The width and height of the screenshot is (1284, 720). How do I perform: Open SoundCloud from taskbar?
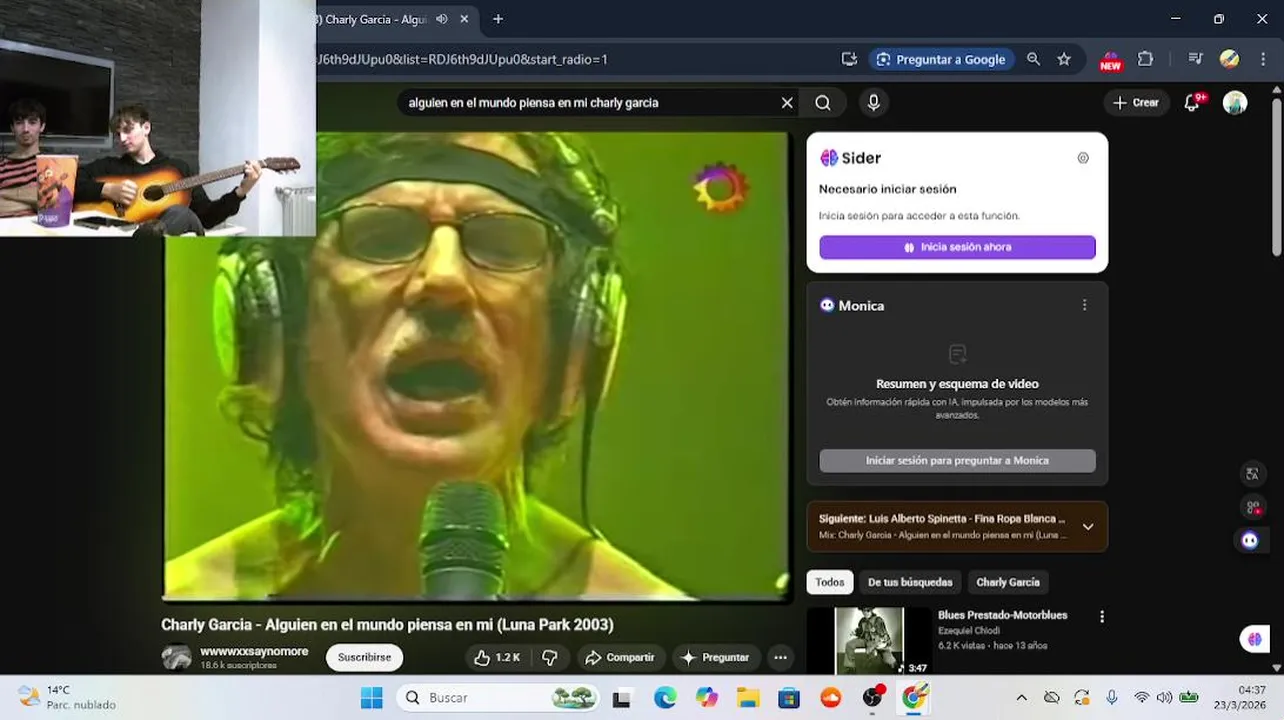[x=831, y=698]
